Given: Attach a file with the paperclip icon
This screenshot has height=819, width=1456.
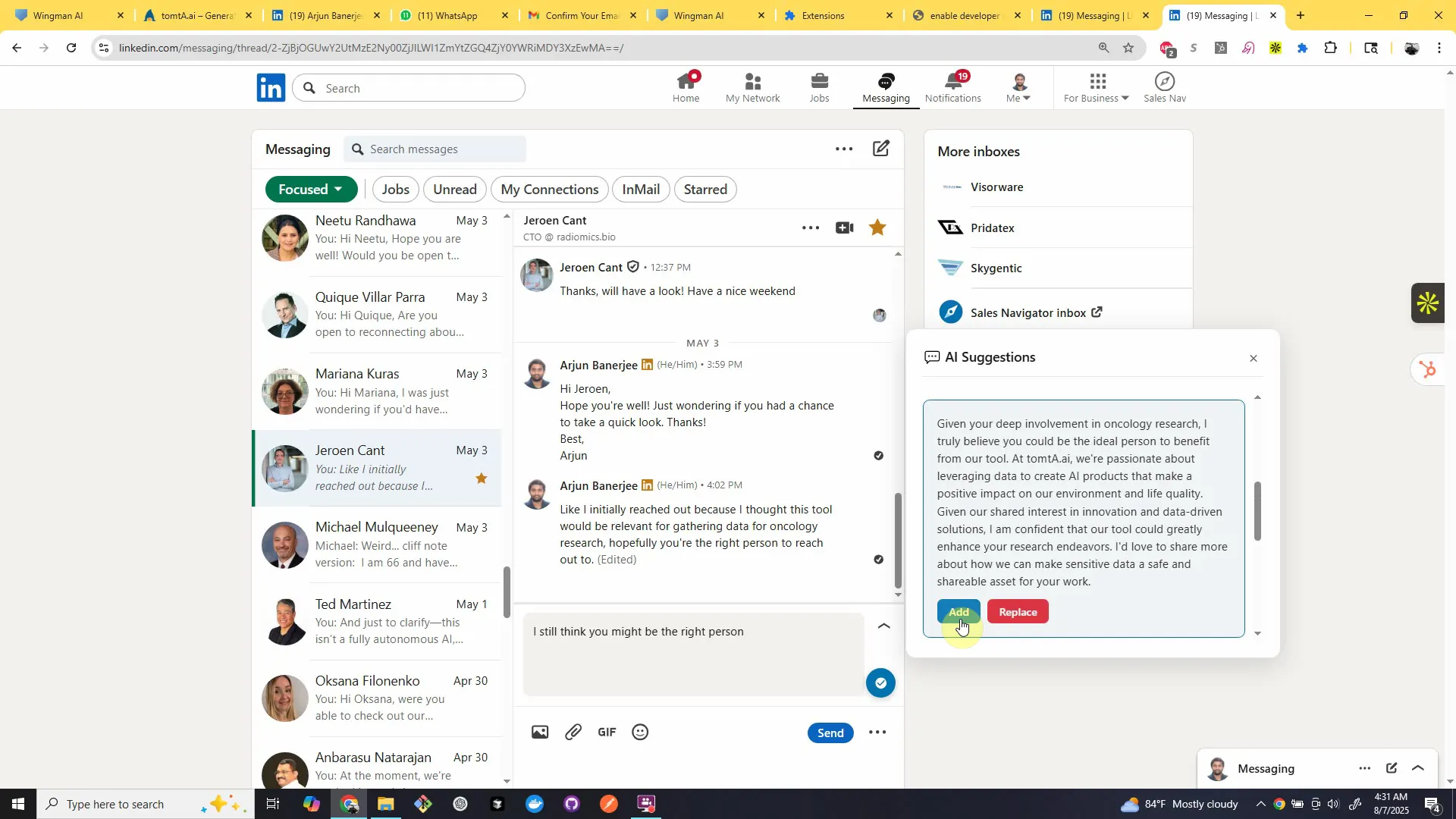Looking at the screenshot, I should click(x=573, y=733).
